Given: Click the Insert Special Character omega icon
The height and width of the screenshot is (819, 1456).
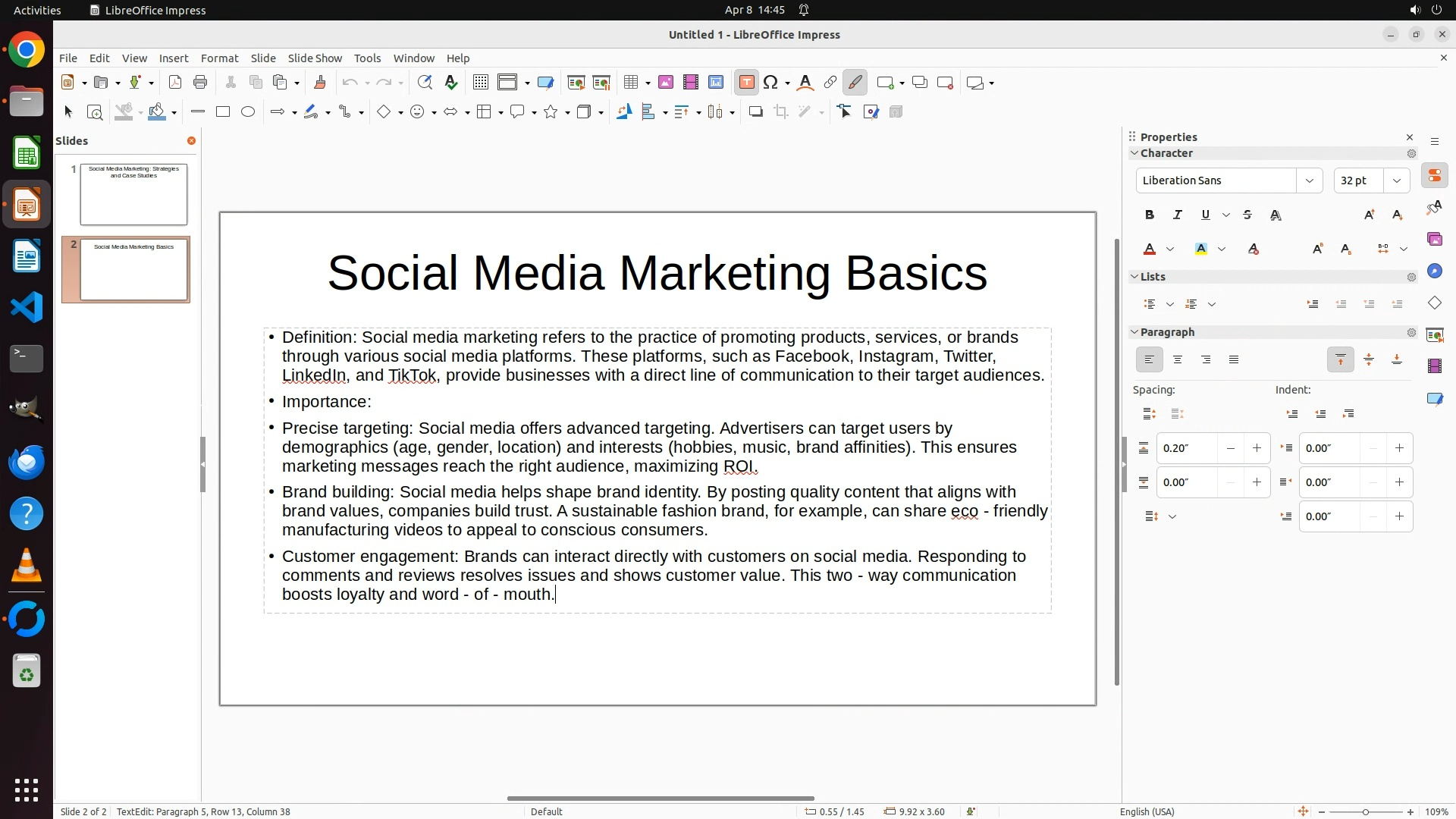Looking at the screenshot, I should click(770, 83).
